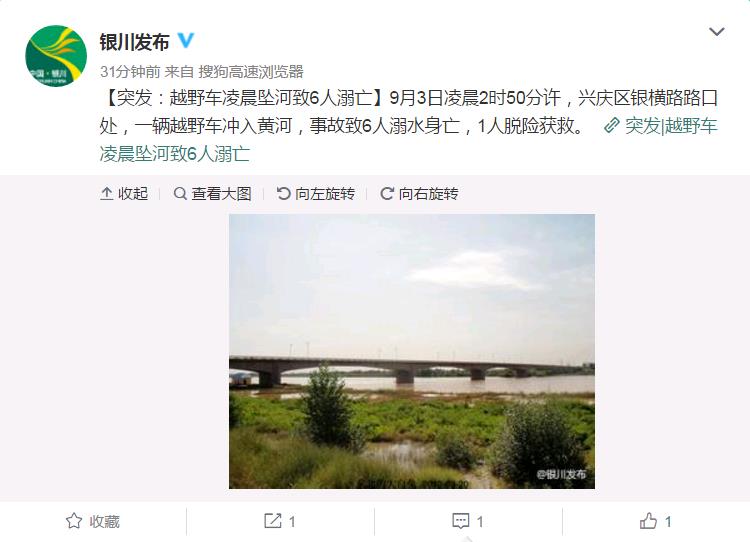Click the magnifier icon next to 查看大图

pos(180,194)
